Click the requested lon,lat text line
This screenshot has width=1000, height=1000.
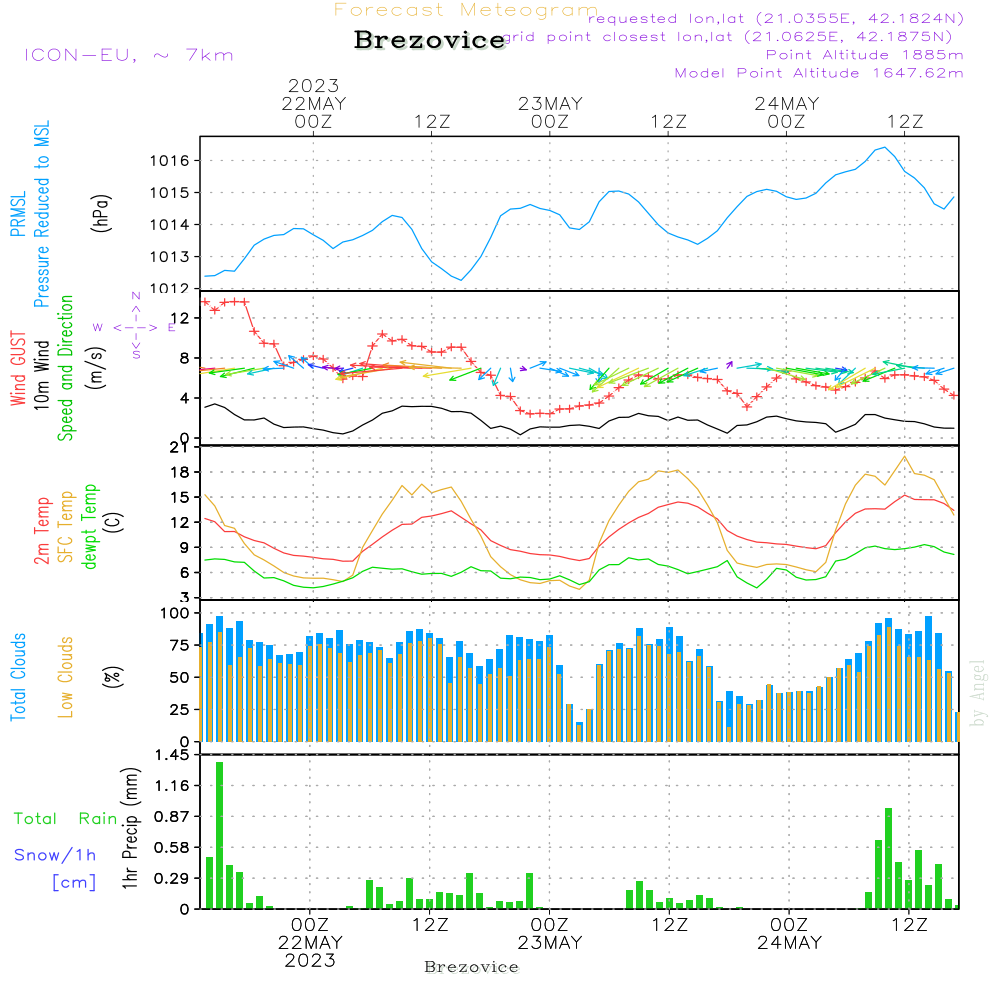coord(776,19)
